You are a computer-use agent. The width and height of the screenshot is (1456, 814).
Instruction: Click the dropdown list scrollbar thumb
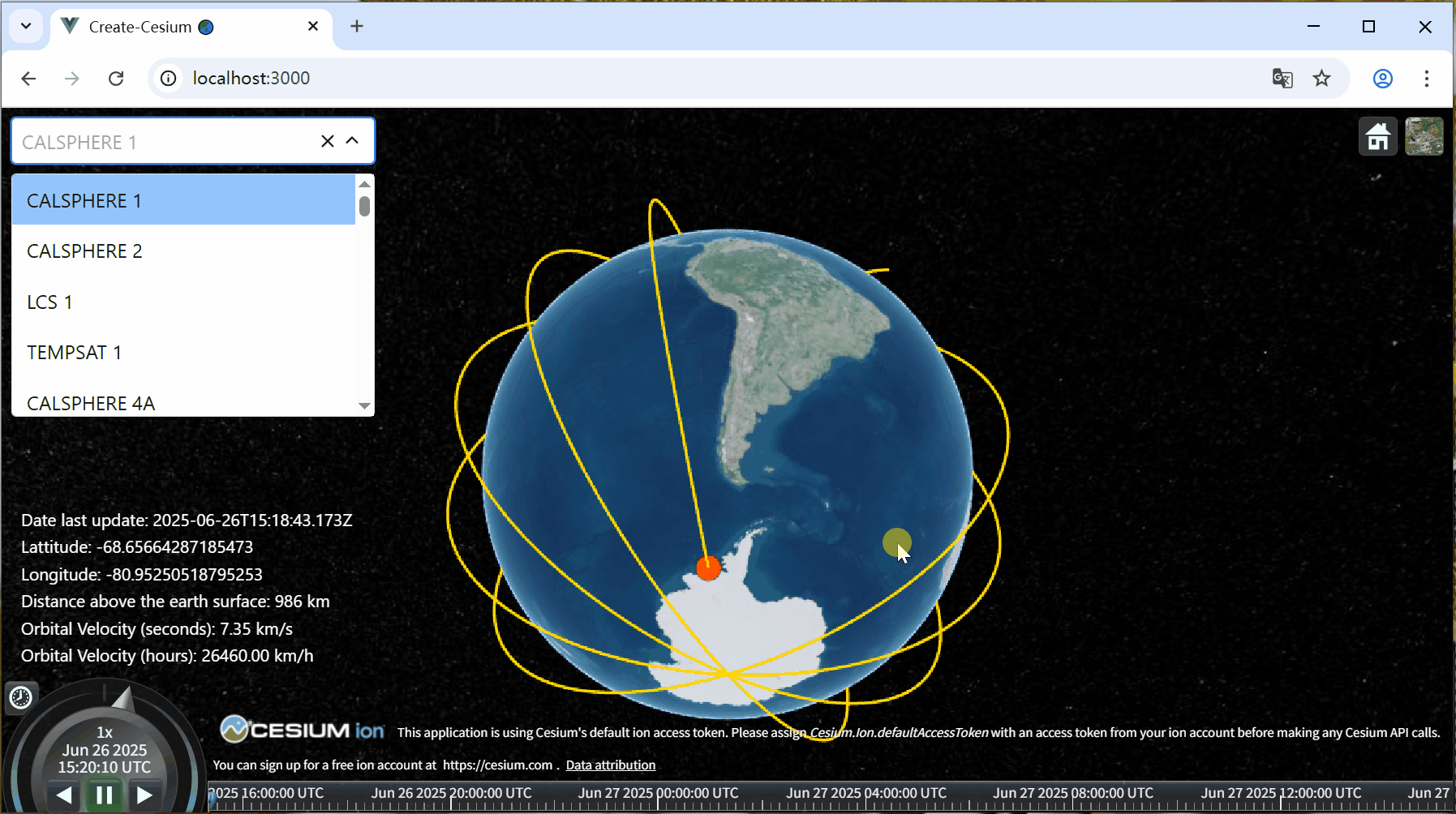[x=365, y=206]
